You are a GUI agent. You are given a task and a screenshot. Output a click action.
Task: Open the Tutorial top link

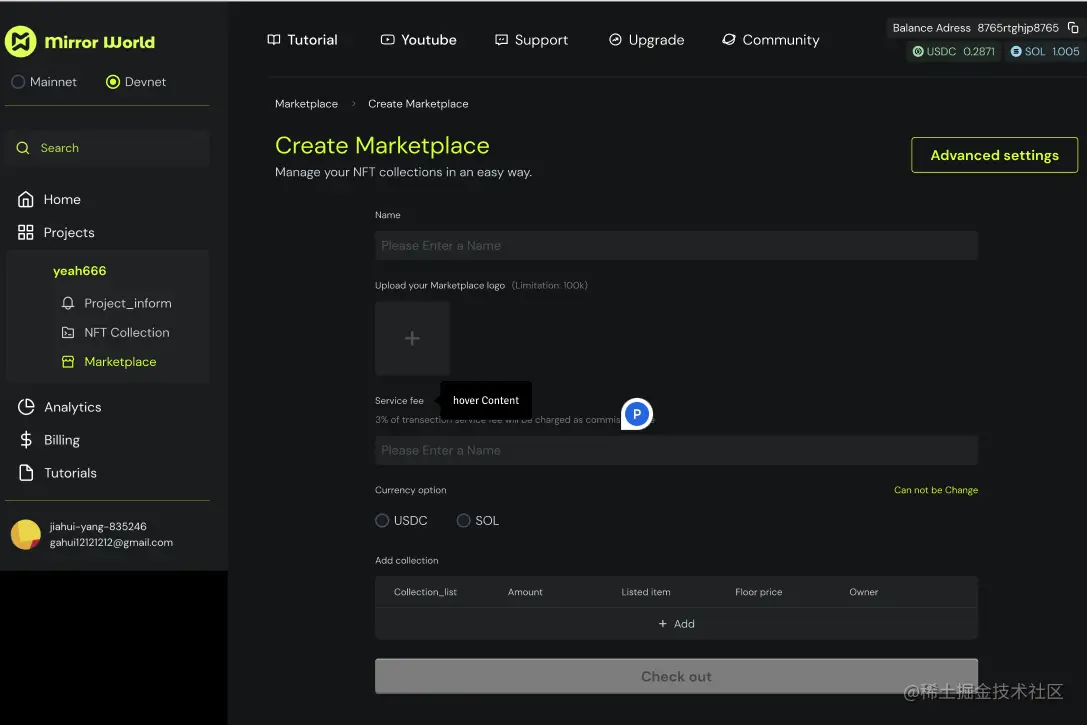(x=312, y=40)
